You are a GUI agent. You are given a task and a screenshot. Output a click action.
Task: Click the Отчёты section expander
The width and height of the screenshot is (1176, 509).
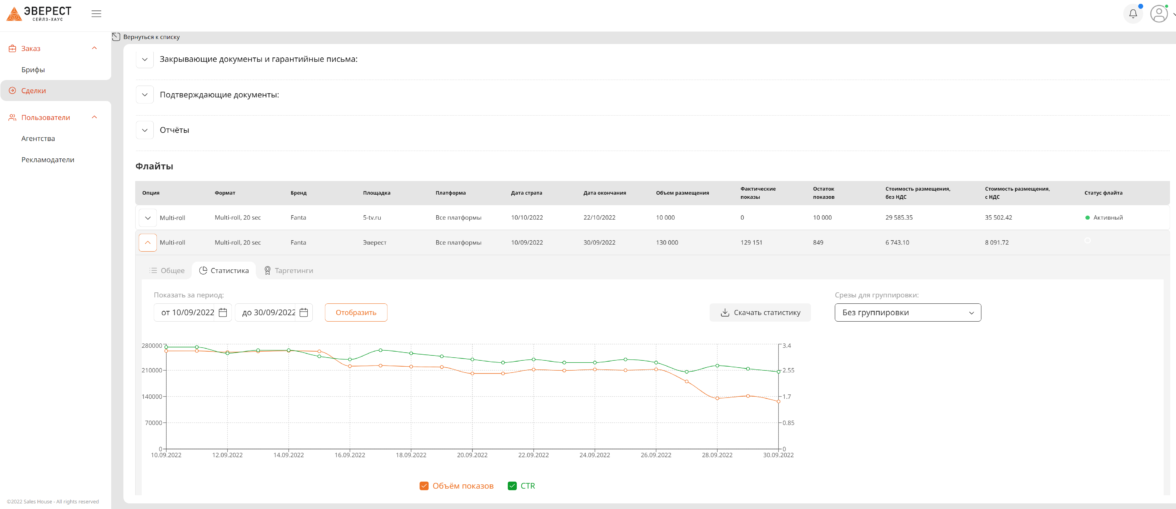coord(145,130)
